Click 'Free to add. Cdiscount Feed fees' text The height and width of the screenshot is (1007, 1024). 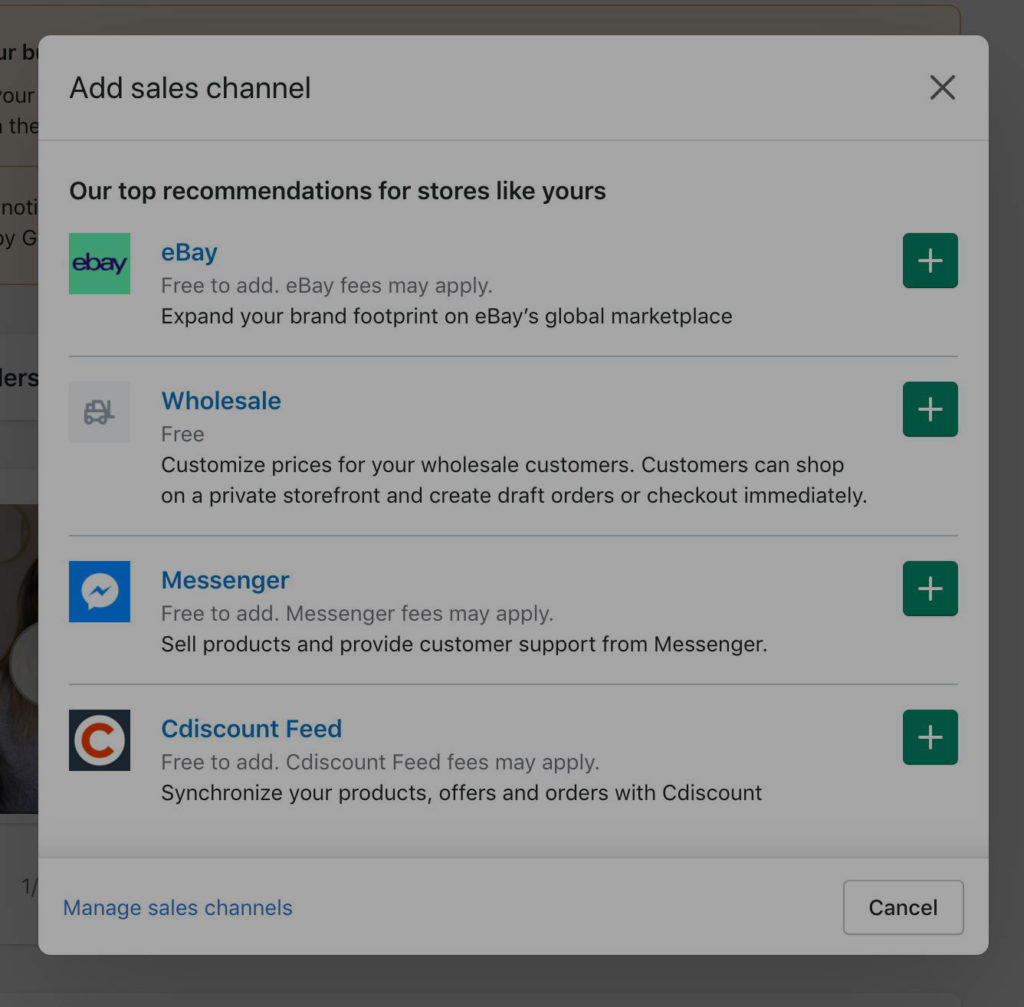coord(380,762)
